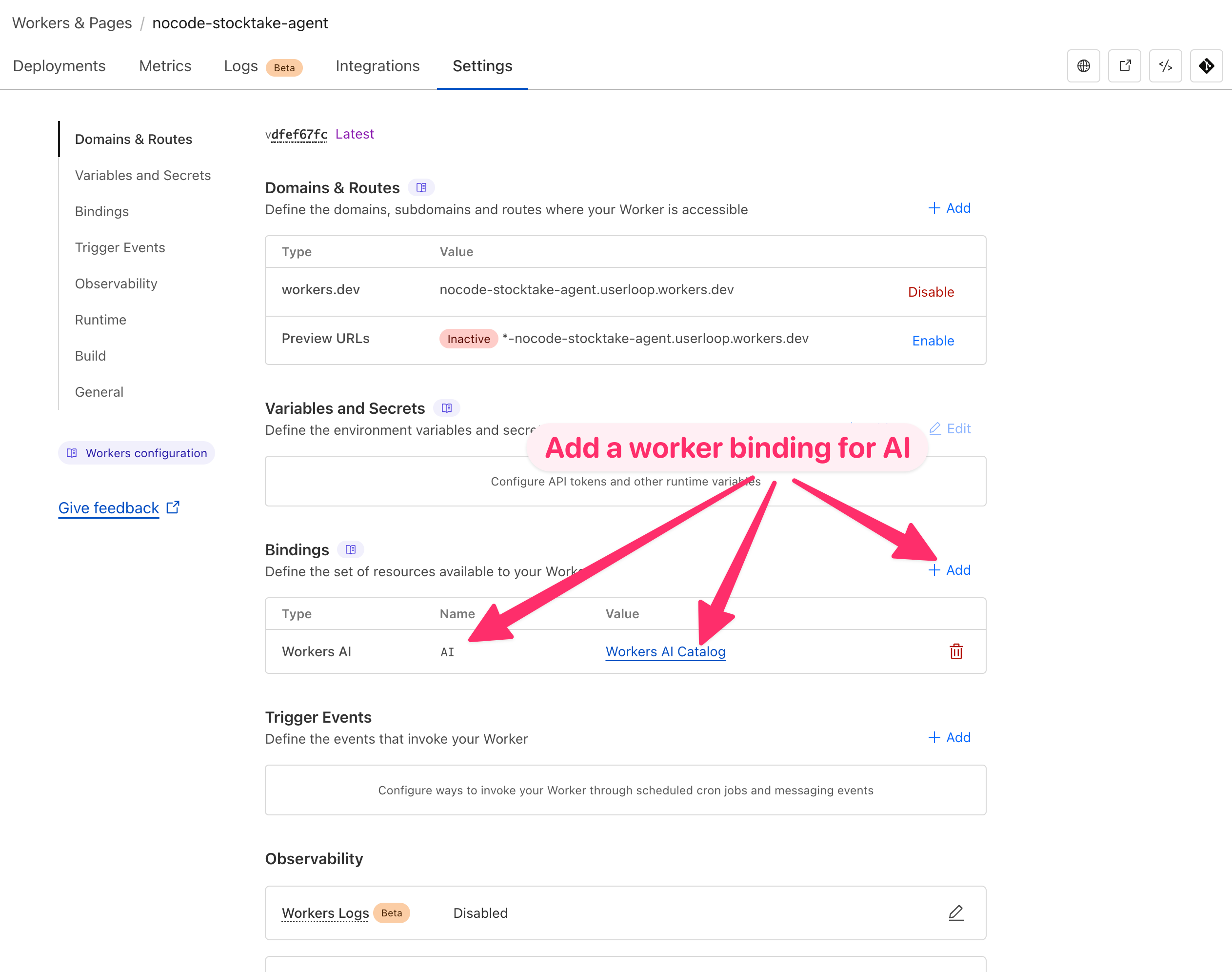
Task: Jump to General in sidebar
Action: (99, 392)
